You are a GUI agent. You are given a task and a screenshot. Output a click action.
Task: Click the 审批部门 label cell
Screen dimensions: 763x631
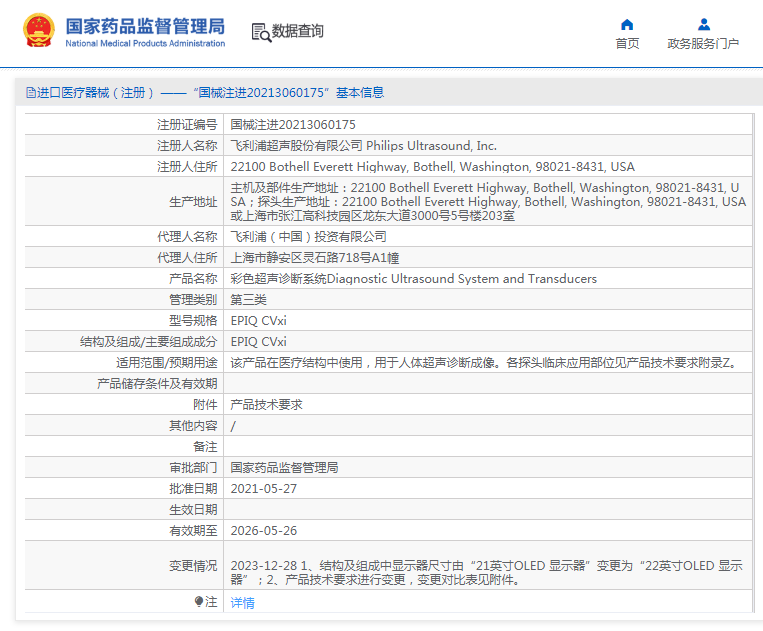(x=124, y=468)
